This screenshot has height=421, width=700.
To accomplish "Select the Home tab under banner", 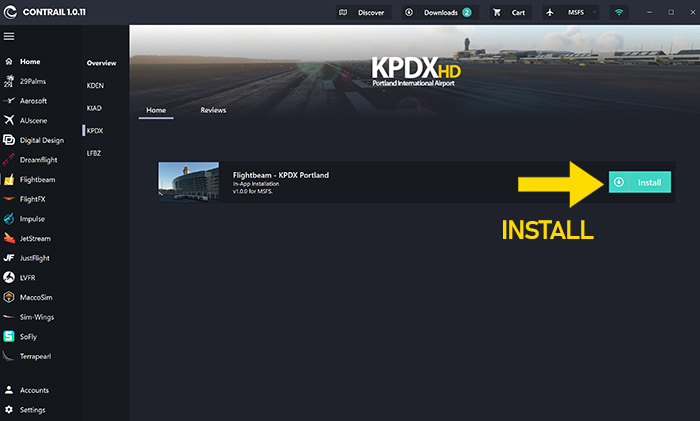I will pyautogui.click(x=156, y=110).
